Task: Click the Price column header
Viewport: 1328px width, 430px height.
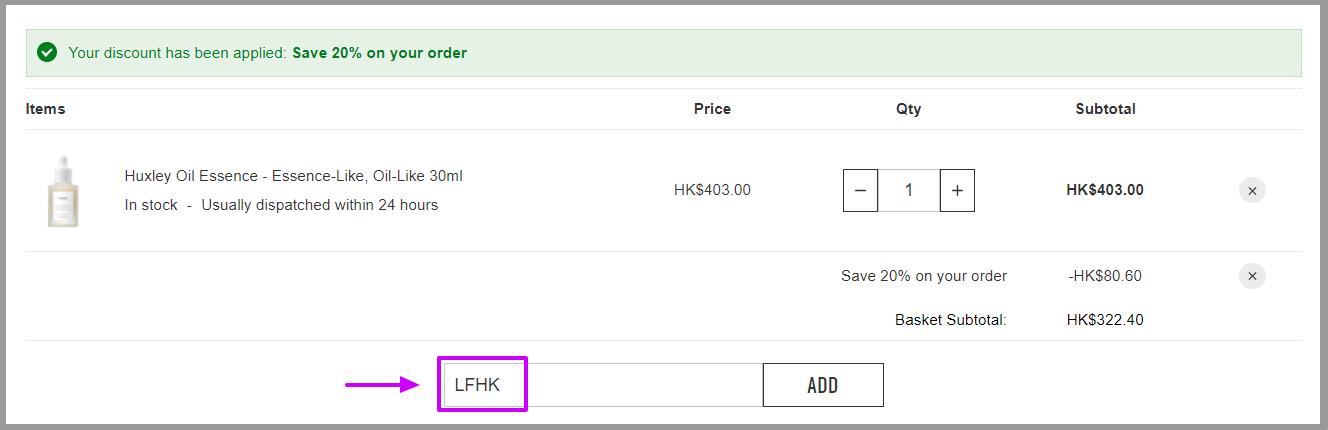Action: tap(712, 109)
